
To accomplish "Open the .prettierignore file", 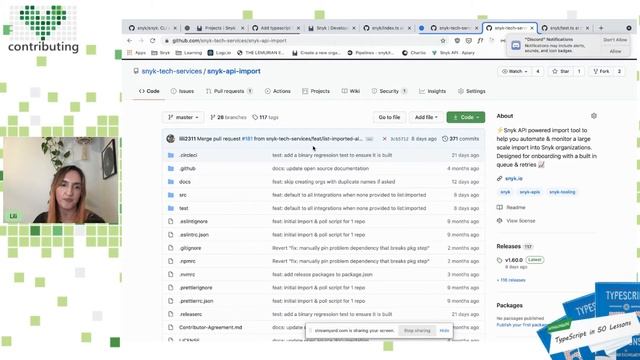I will pos(196,288).
